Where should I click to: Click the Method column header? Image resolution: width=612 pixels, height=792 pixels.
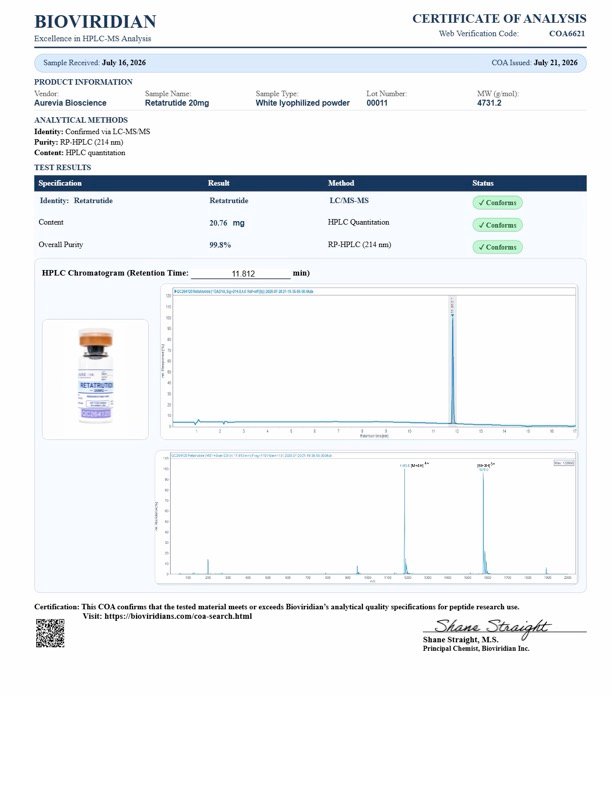pyautogui.click(x=341, y=183)
